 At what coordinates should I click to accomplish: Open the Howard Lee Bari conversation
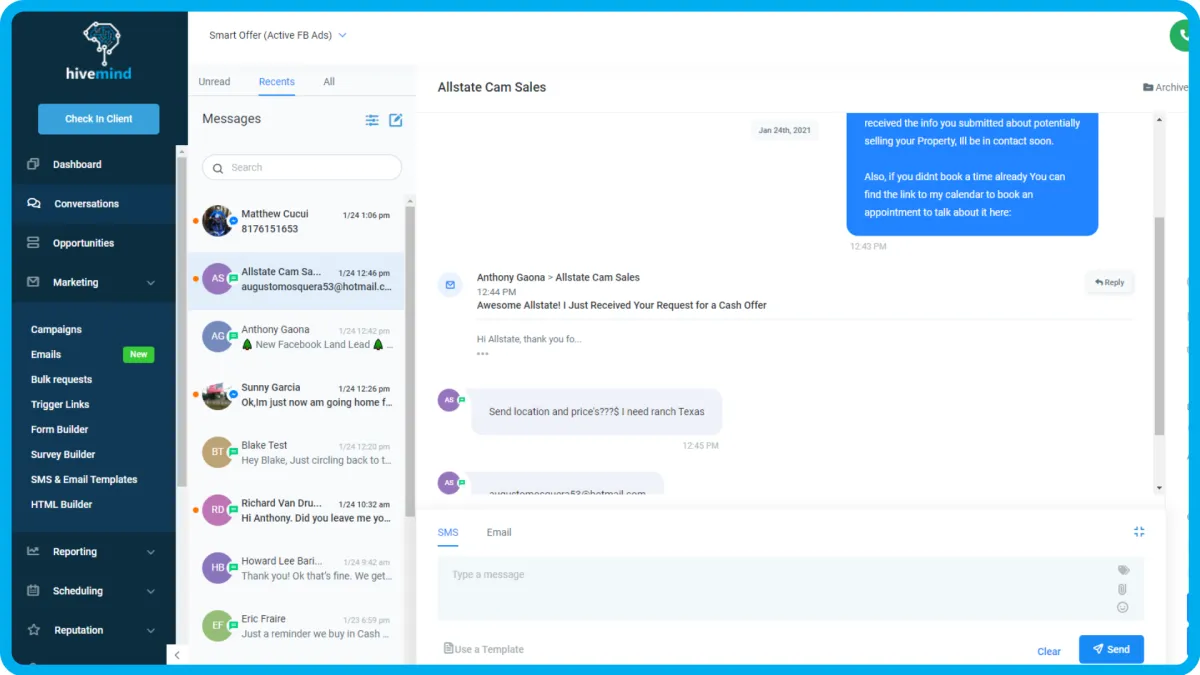coord(296,569)
